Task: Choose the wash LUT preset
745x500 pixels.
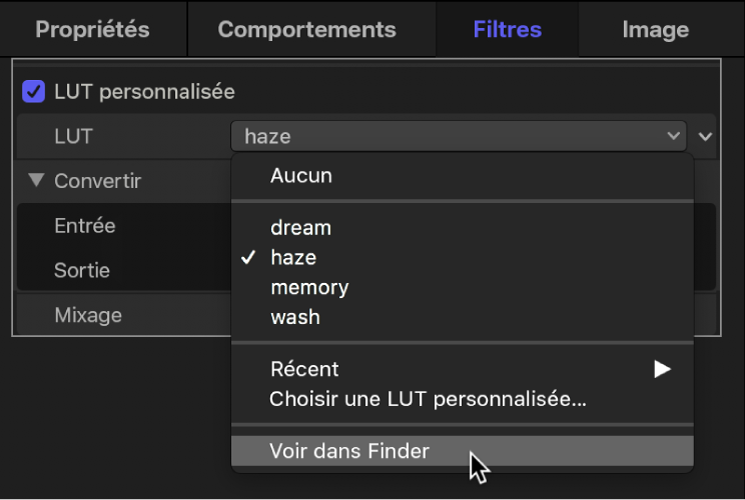Action: pos(295,318)
